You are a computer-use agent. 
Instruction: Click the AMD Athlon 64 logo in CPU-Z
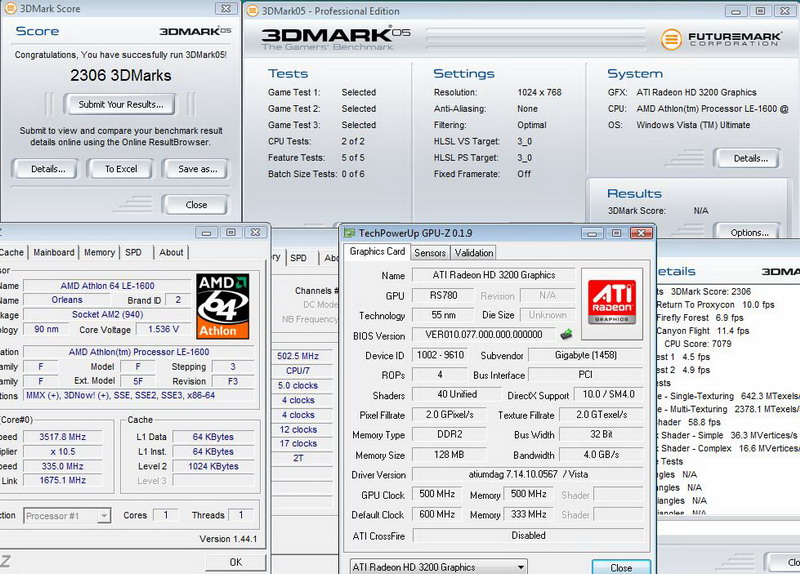[222, 306]
